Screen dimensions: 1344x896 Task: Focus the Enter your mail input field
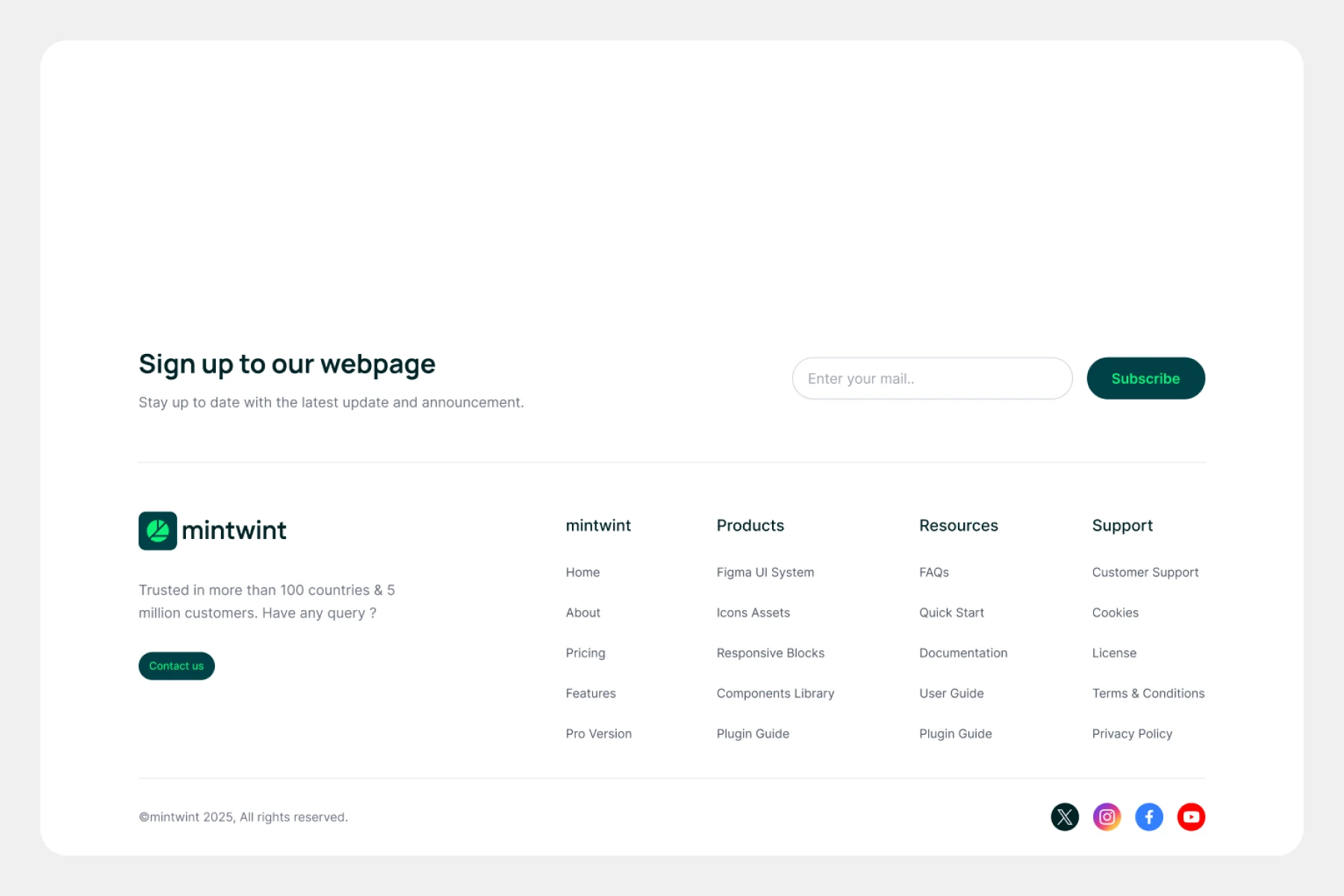(x=932, y=379)
